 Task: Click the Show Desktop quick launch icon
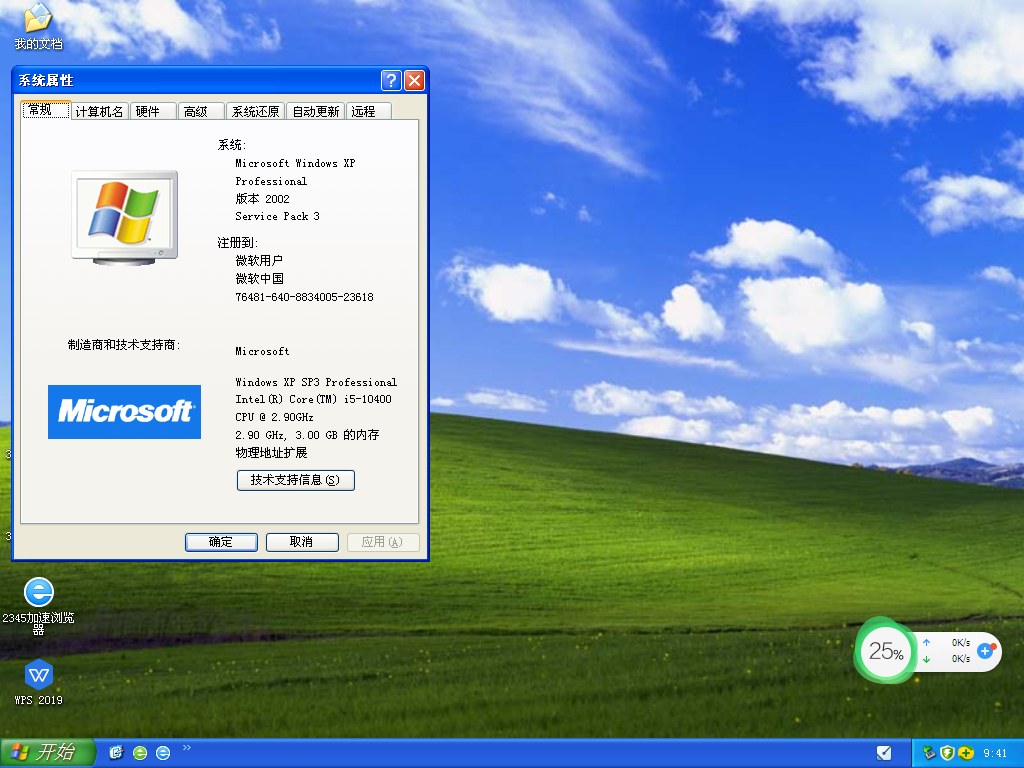pyautogui.click(x=116, y=752)
